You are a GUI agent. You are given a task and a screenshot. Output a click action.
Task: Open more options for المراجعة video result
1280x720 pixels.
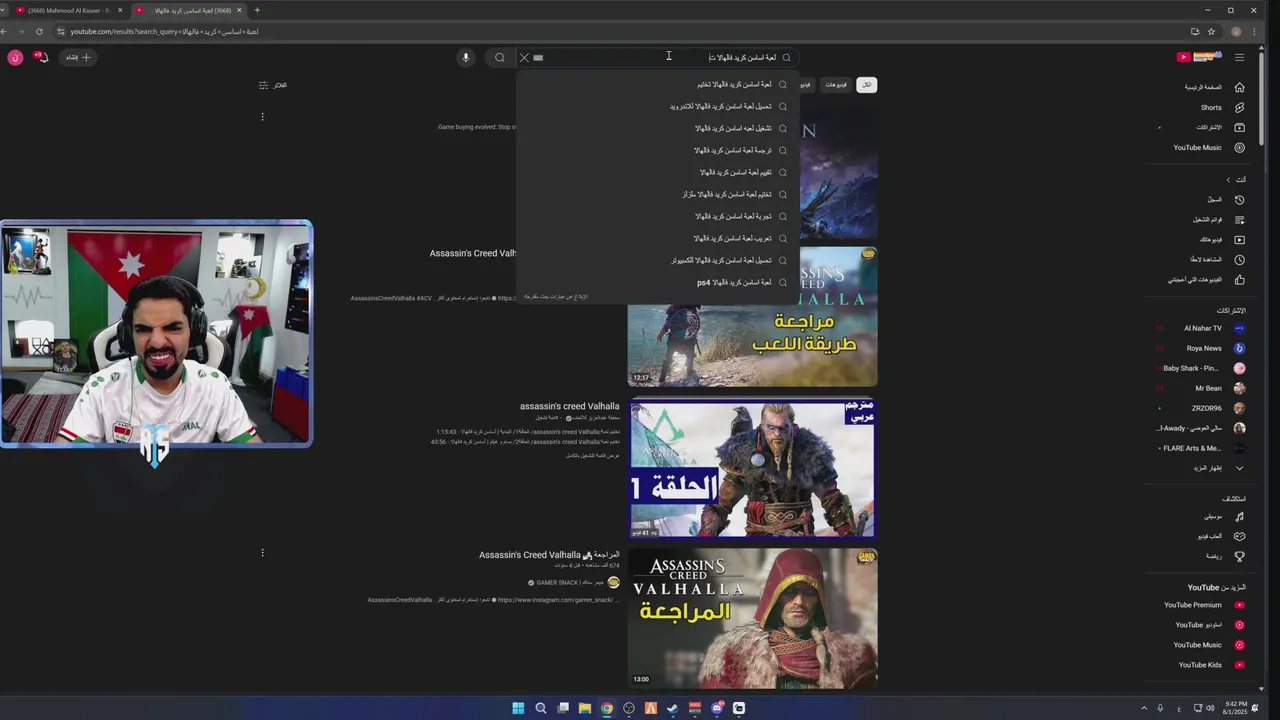[262, 552]
